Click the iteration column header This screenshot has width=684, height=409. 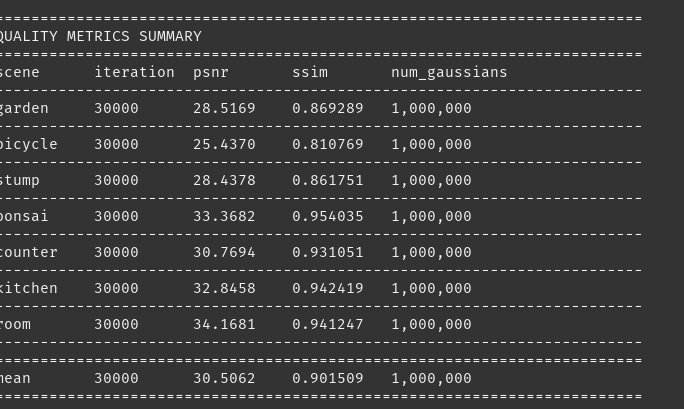134,72
